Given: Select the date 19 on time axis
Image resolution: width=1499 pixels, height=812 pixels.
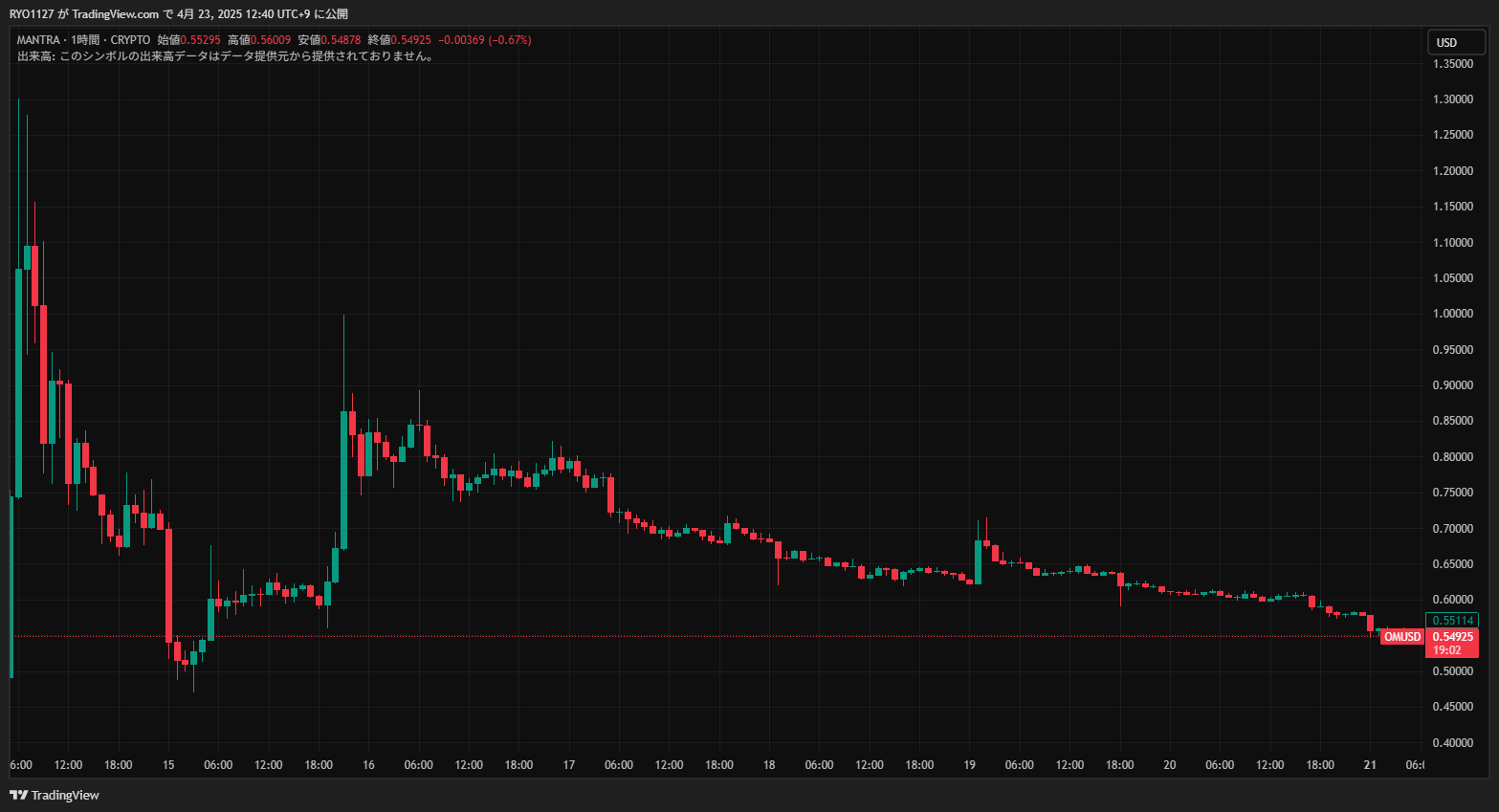Looking at the screenshot, I should (969, 765).
